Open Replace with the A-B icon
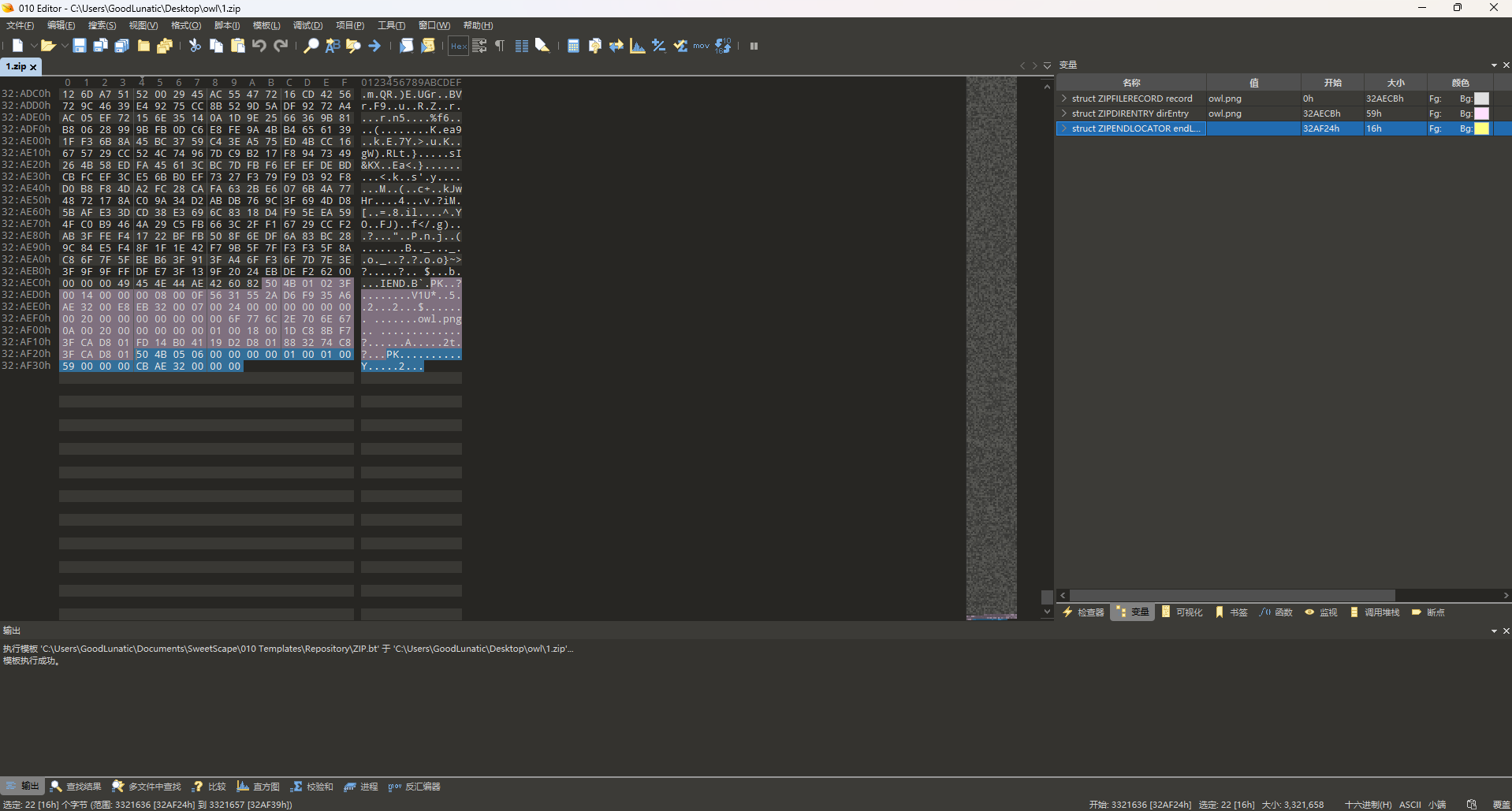Viewport: 1512px width, 811px height. coord(333,46)
